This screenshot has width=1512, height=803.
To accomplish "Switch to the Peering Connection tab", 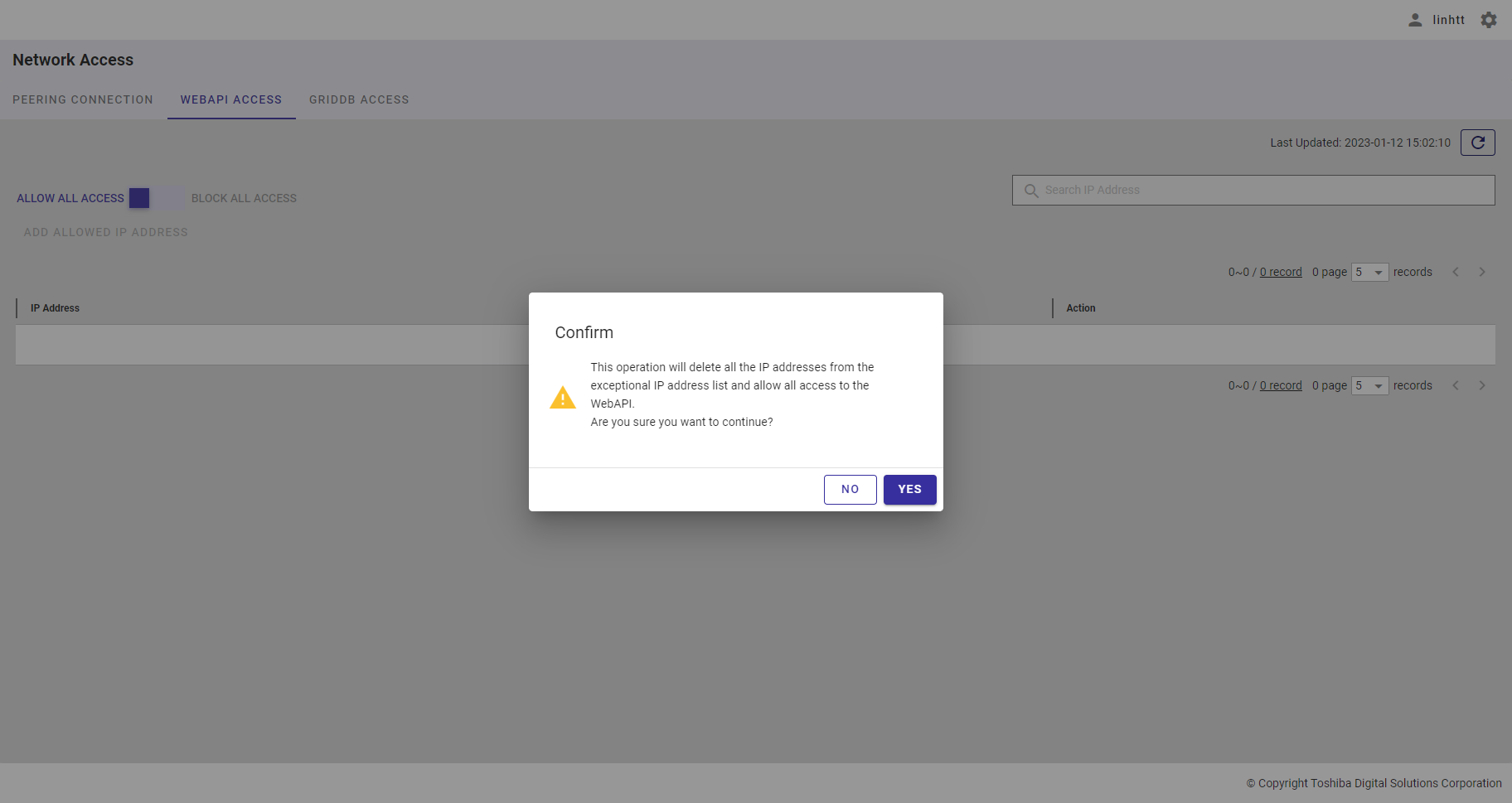I will click(x=83, y=99).
